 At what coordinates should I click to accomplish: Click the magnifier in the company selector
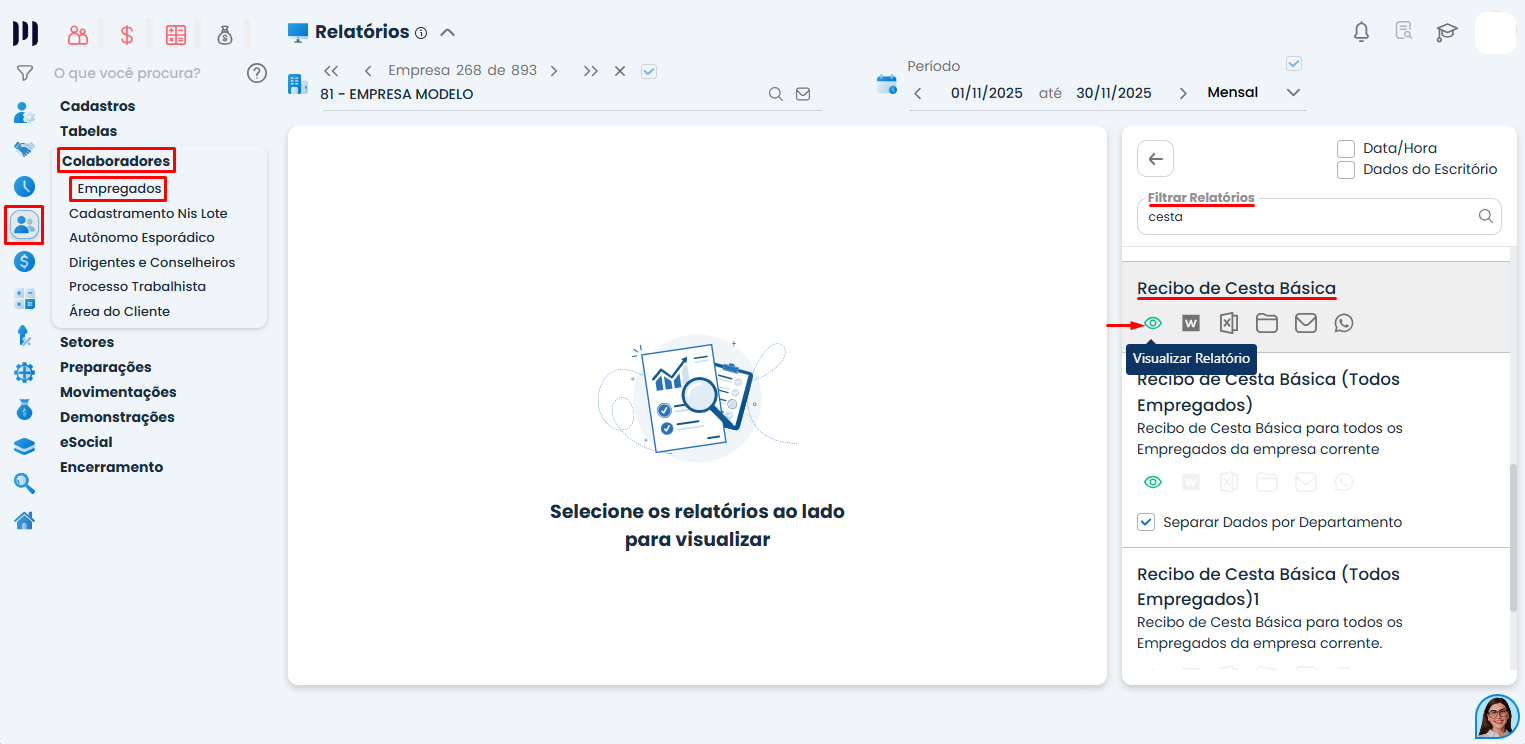pyautogui.click(x=776, y=93)
